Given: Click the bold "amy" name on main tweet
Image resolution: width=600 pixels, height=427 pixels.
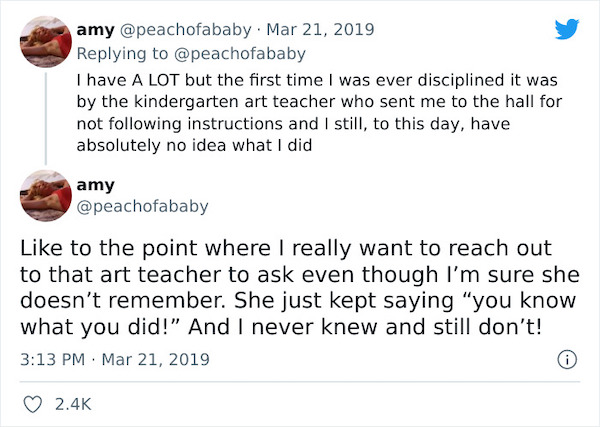Looking at the screenshot, I should pos(96,185).
